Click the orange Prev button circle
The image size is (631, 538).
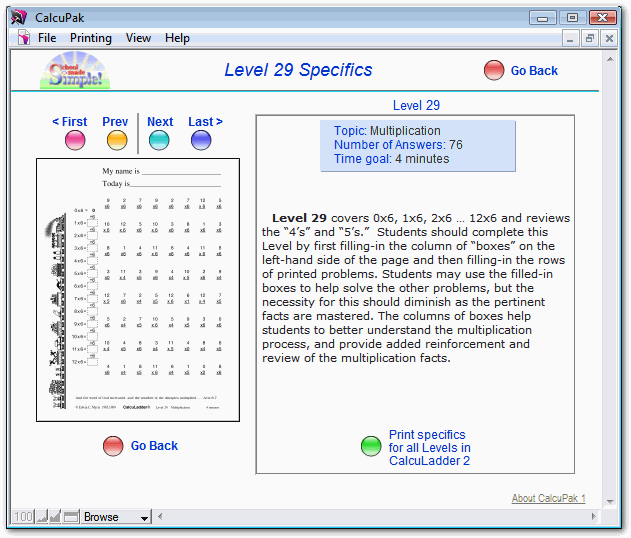[117, 140]
